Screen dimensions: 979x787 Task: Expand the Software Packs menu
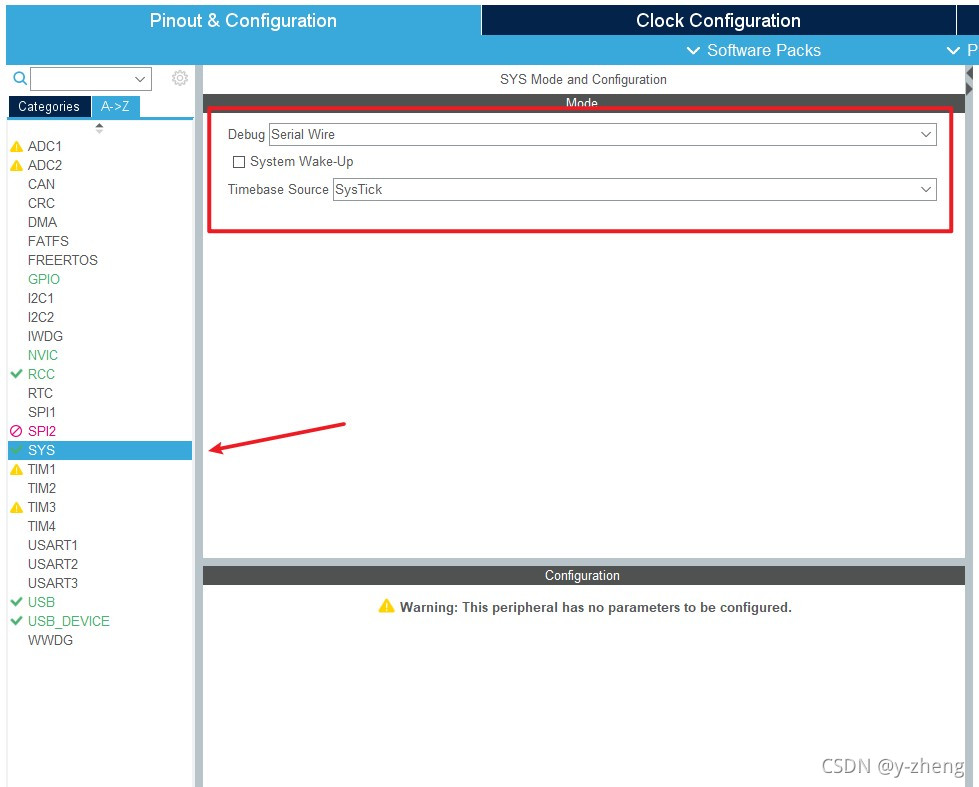point(754,51)
